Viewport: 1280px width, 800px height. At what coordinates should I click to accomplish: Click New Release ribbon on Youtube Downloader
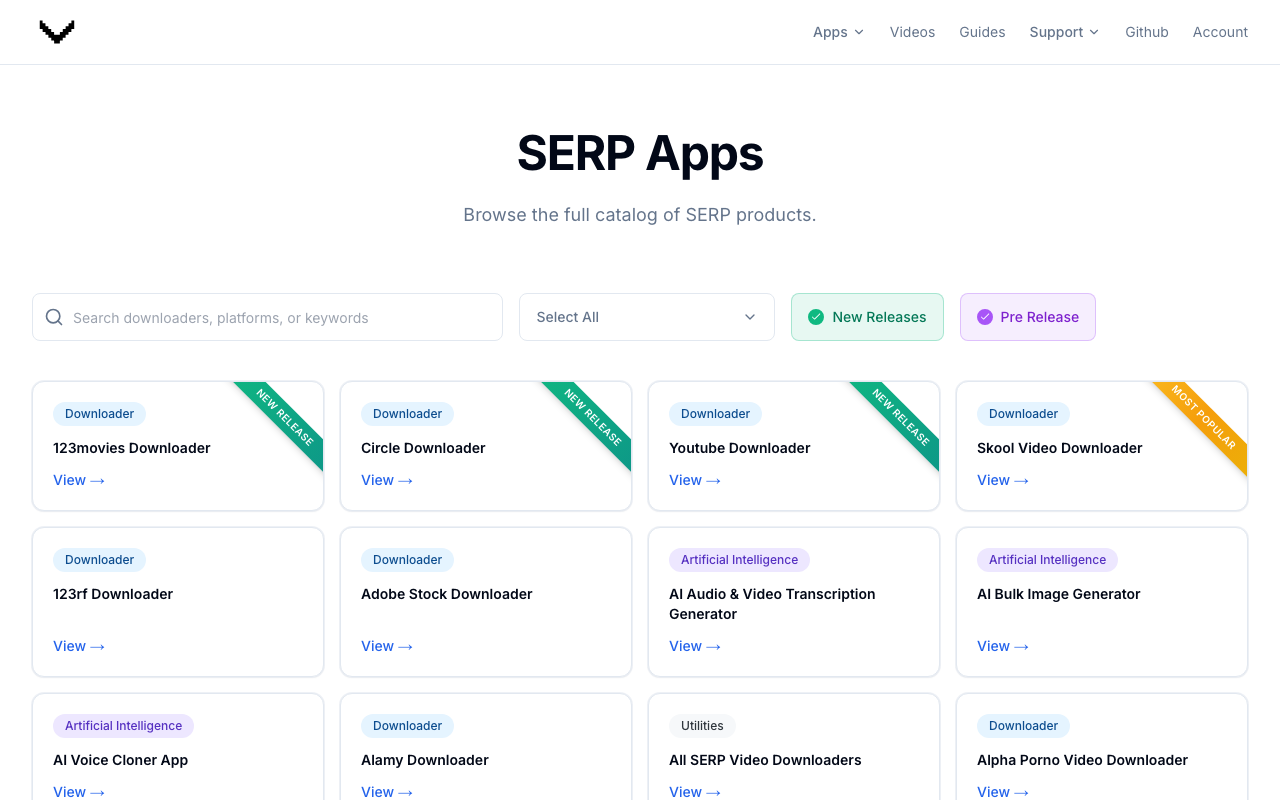point(901,418)
